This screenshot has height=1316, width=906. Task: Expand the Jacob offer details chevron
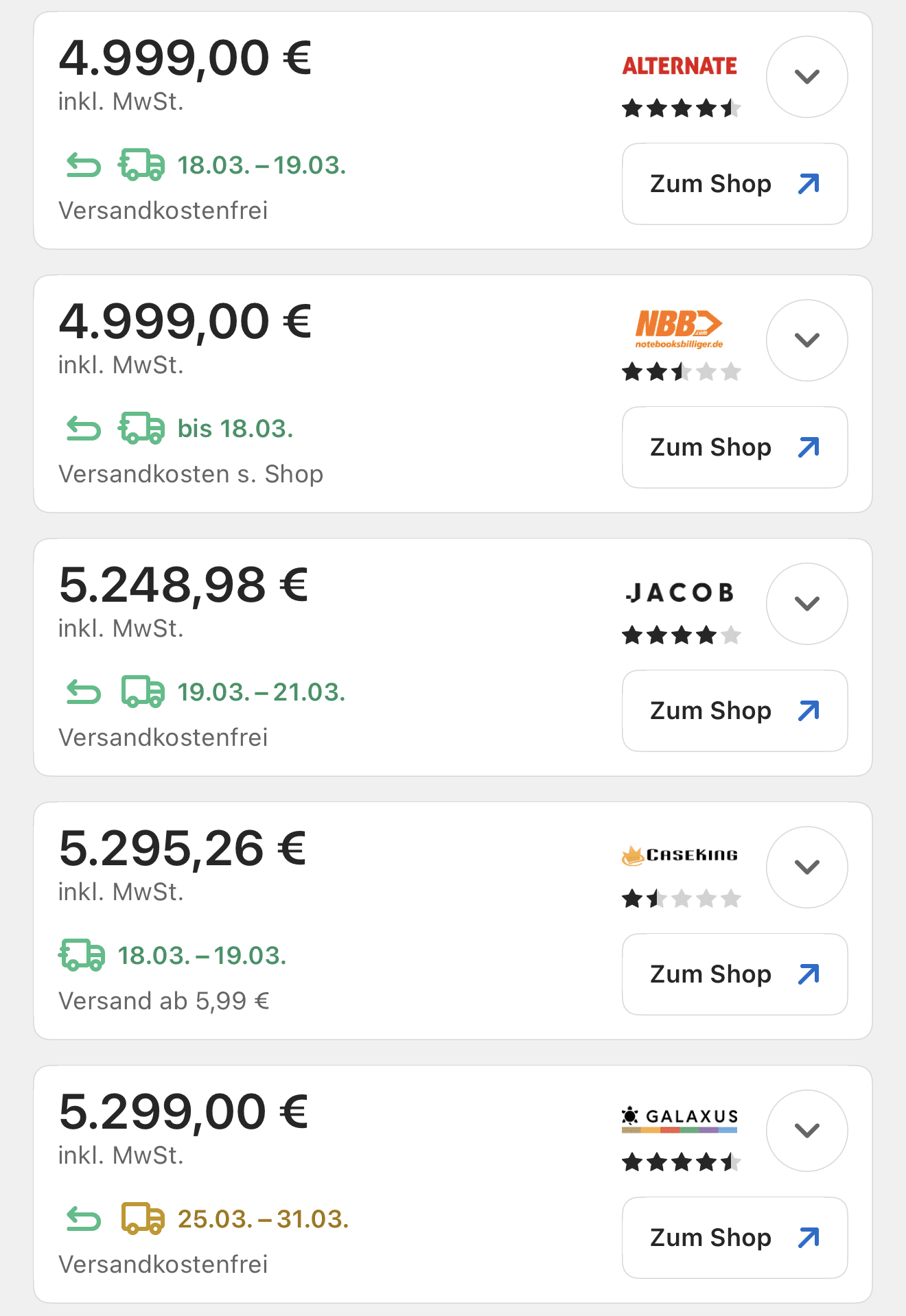[x=806, y=604]
